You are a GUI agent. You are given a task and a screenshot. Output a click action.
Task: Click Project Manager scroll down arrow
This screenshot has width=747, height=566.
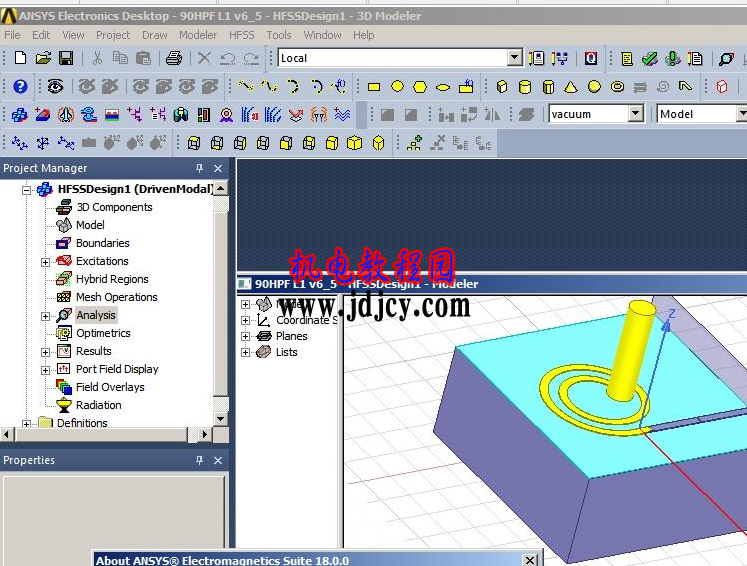[x=220, y=419]
